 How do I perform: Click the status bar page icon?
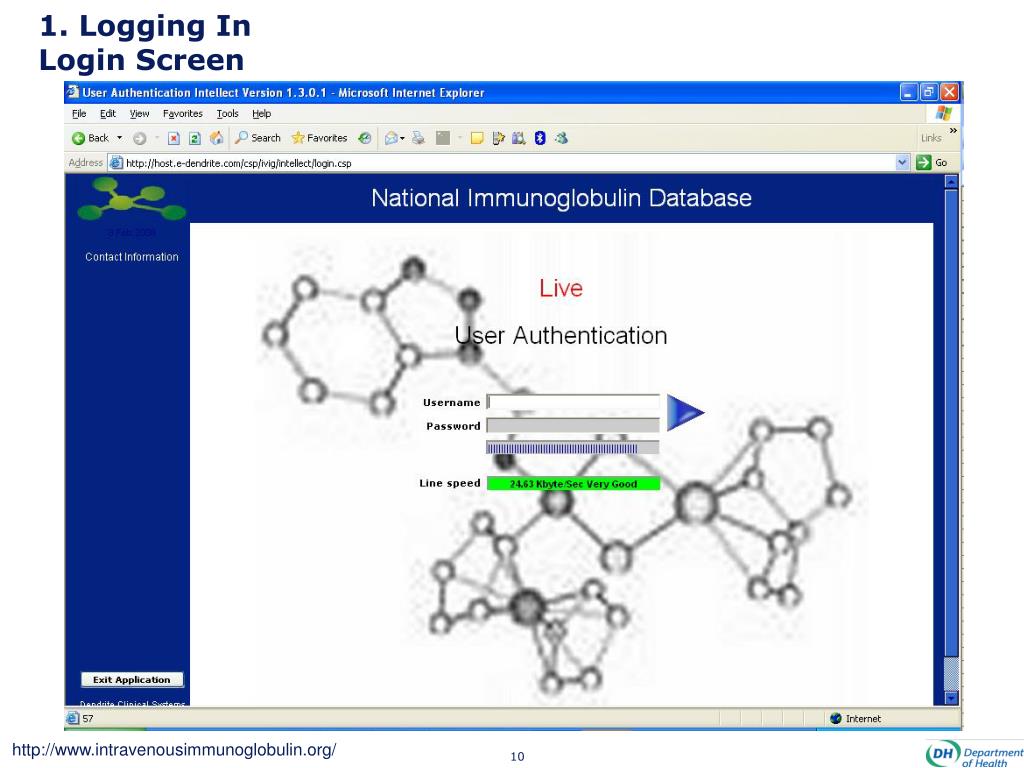(72, 718)
